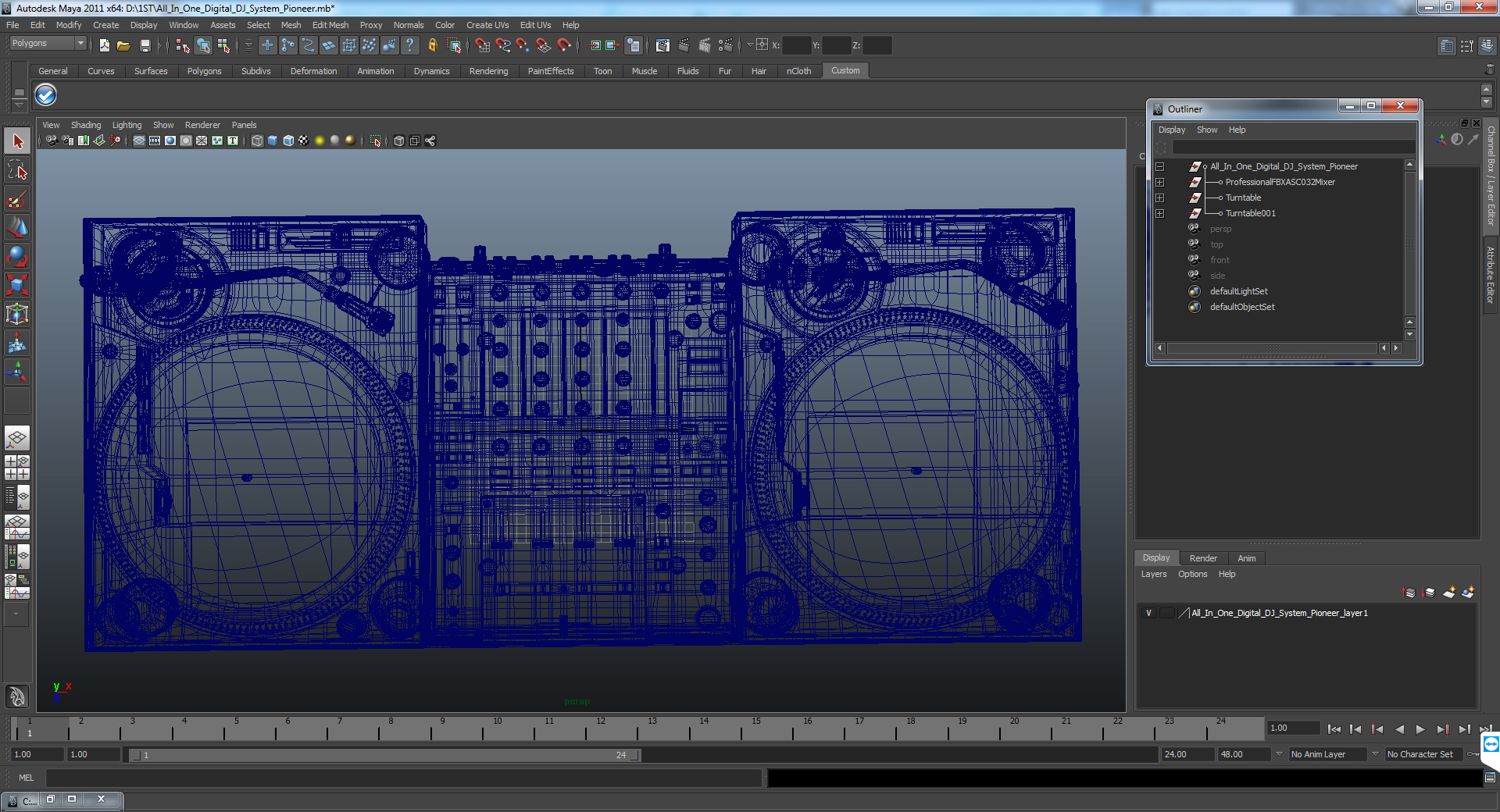Click the Select Camera icon in viewport toolbar

52,141
